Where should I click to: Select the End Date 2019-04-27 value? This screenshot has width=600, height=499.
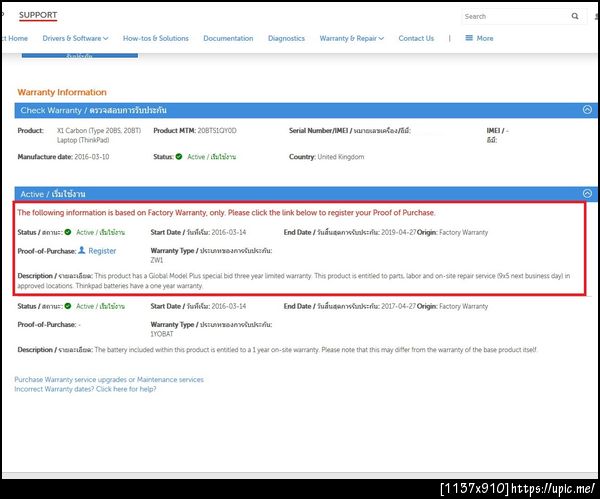point(398,232)
